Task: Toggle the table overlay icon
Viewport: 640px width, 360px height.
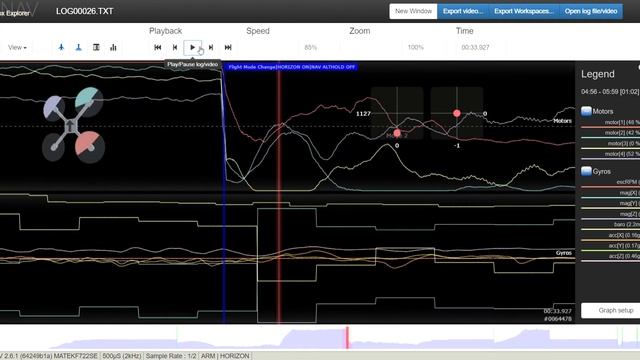Action: (x=96, y=47)
